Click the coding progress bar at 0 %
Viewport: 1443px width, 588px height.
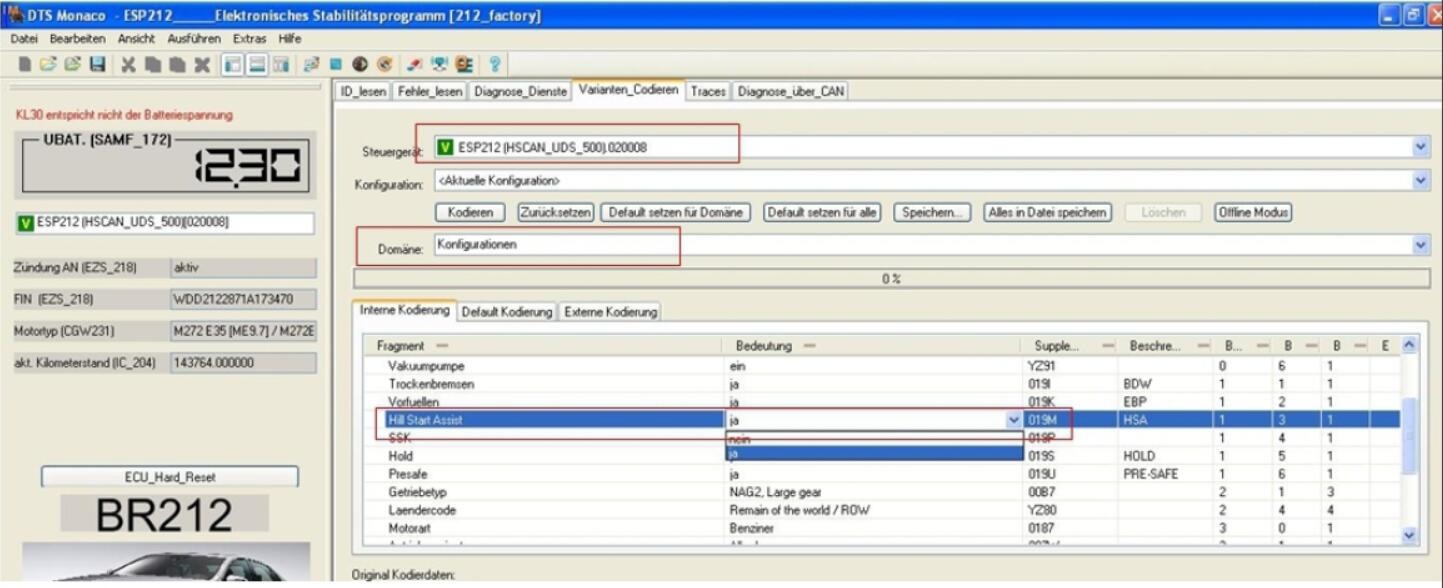click(x=891, y=278)
